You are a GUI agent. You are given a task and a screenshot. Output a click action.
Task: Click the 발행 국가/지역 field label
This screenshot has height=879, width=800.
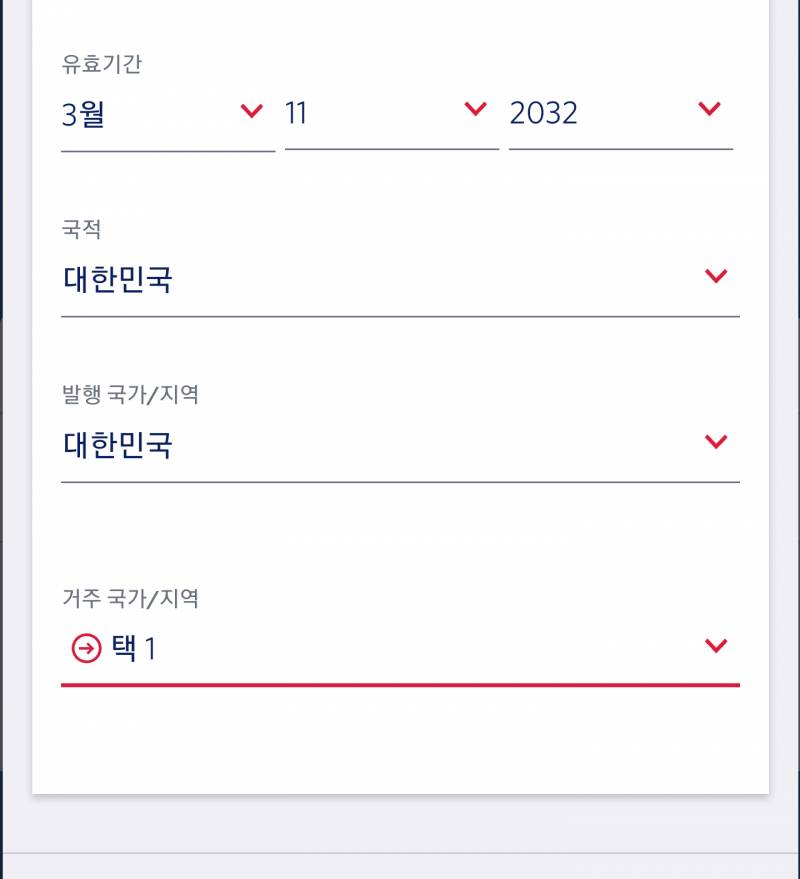130,395
